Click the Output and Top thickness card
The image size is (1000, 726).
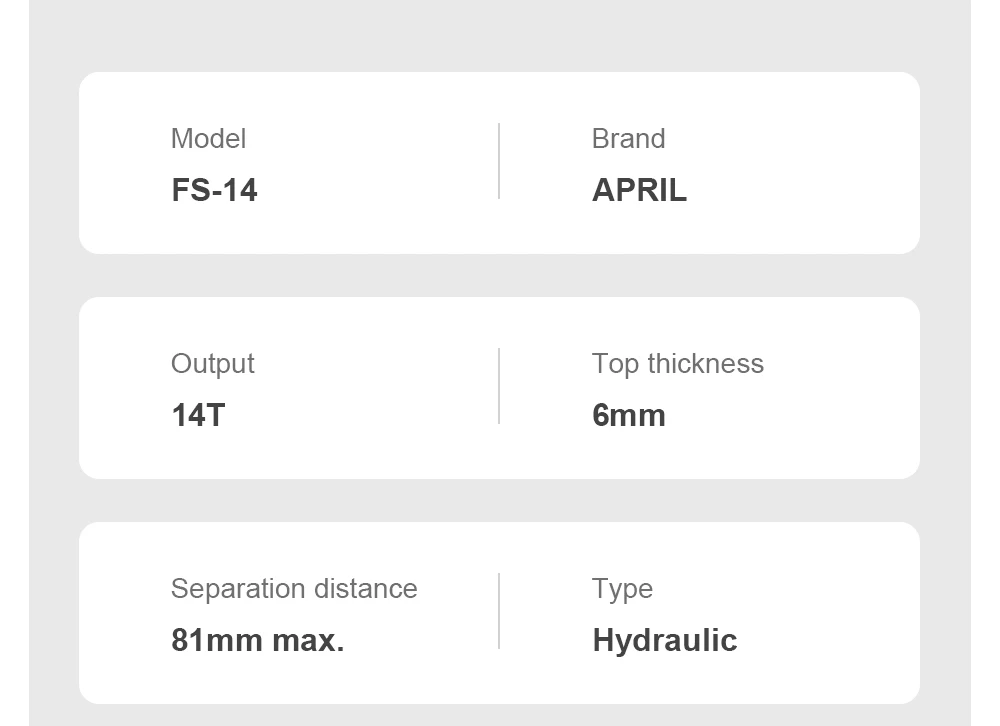(499, 388)
